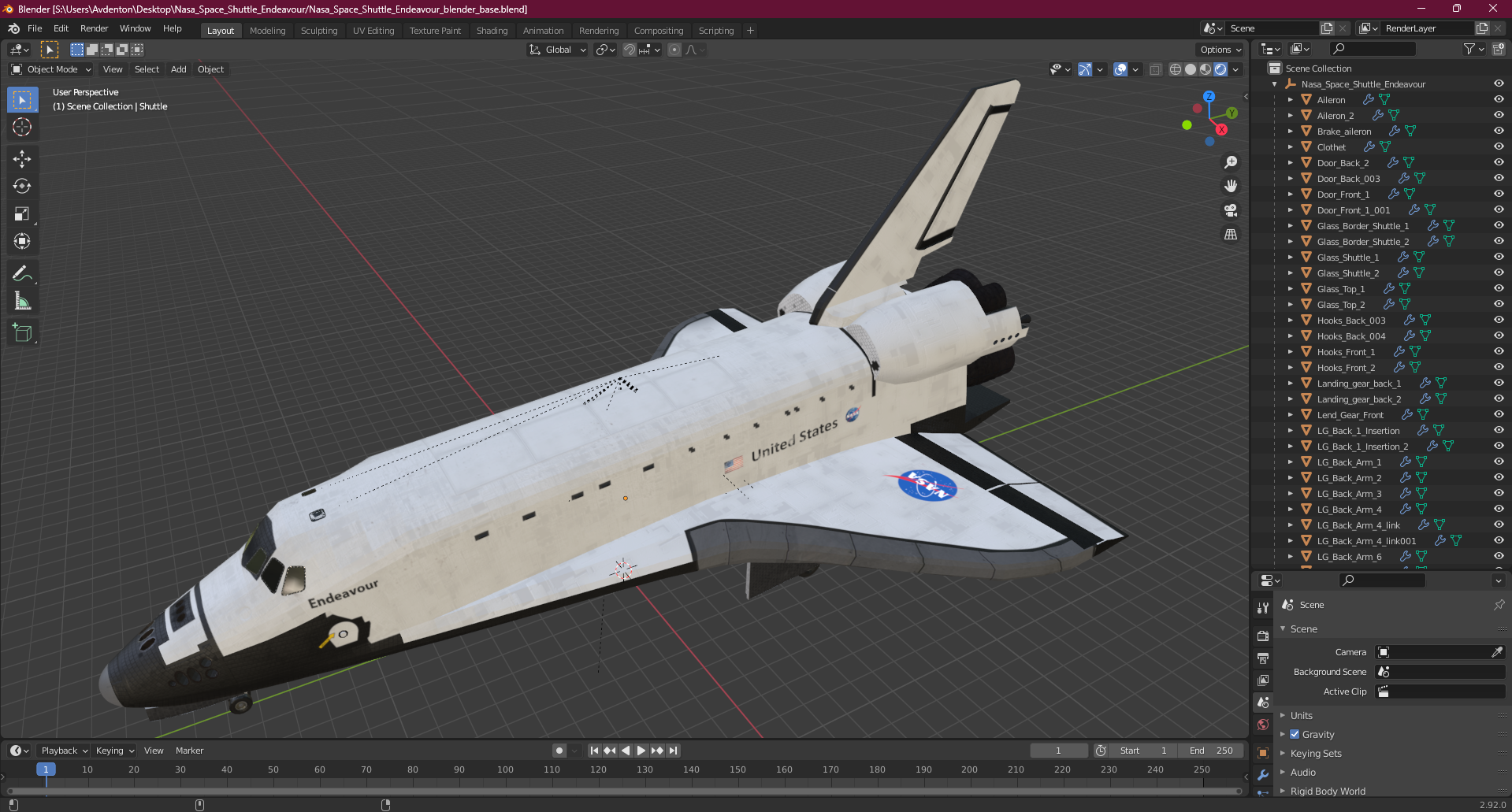This screenshot has height=812, width=1512.
Task: Toggle camera view icon in viewport
Action: pos(1231,210)
